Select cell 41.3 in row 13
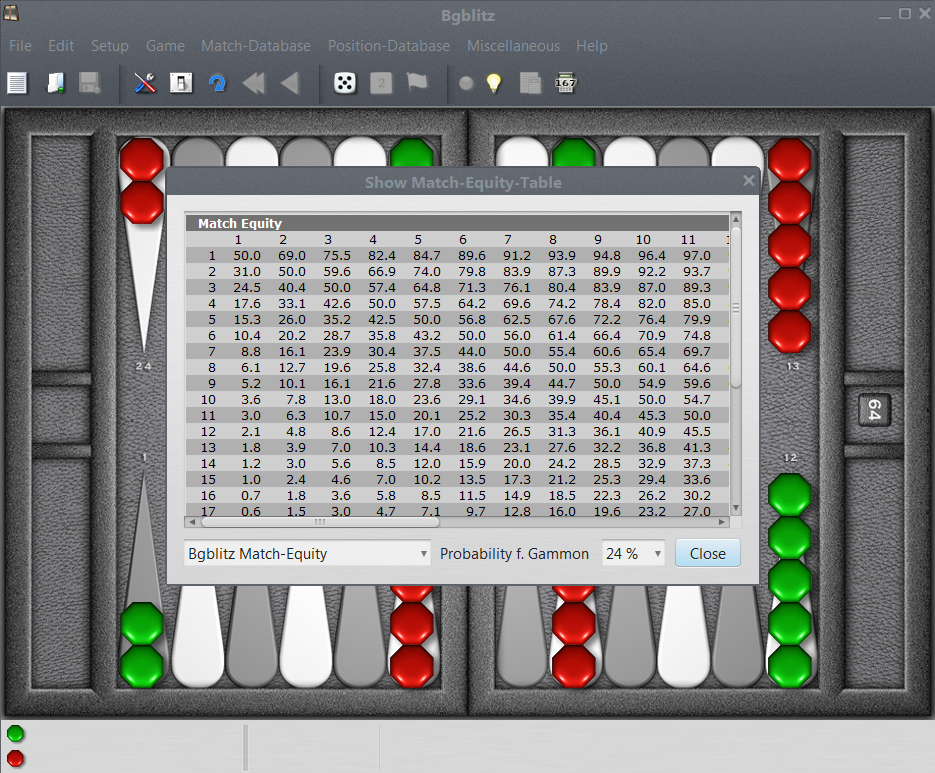The width and height of the screenshot is (935, 773). point(696,447)
